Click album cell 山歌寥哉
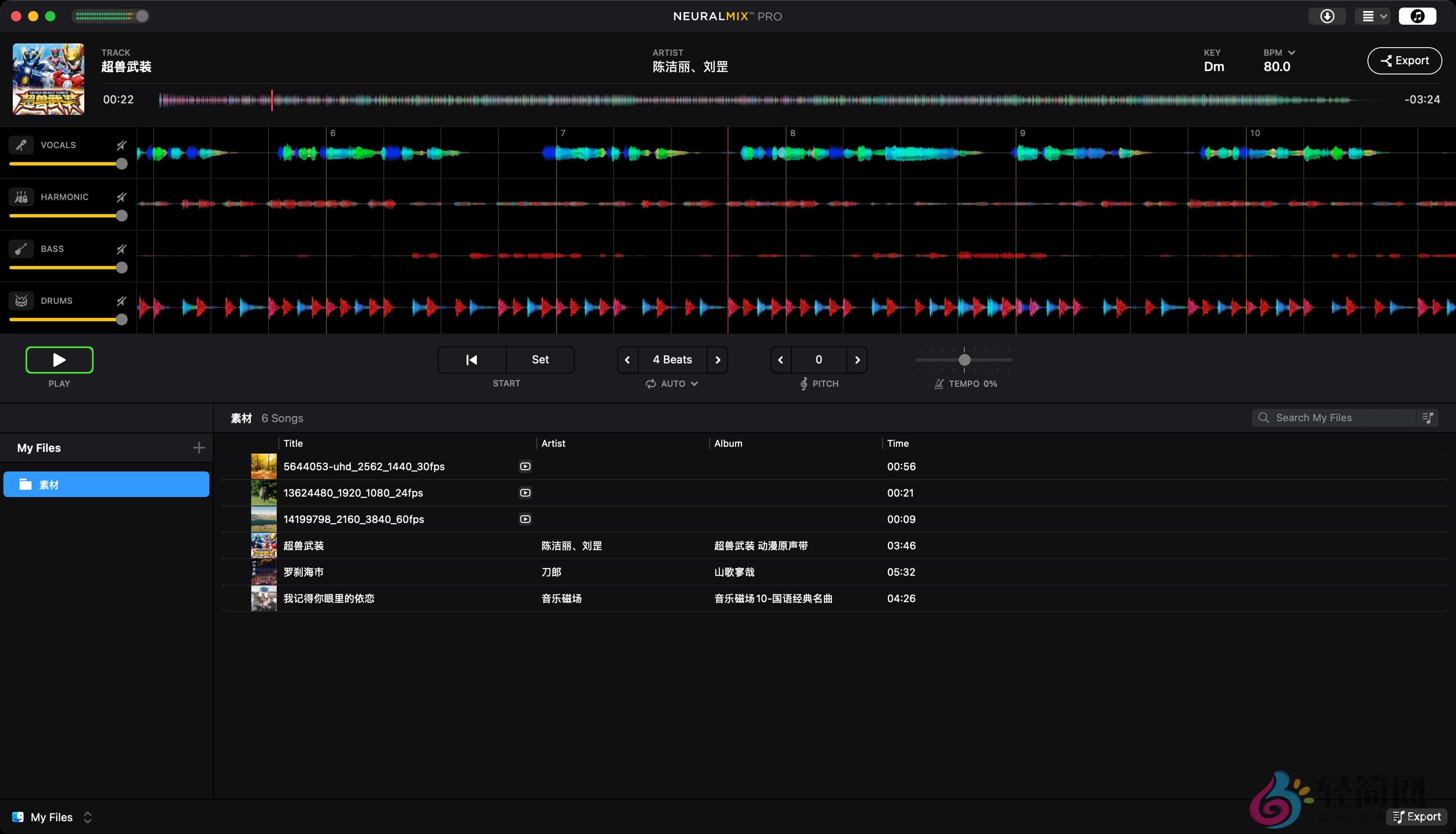This screenshot has width=1456, height=834. (x=734, y=571)
